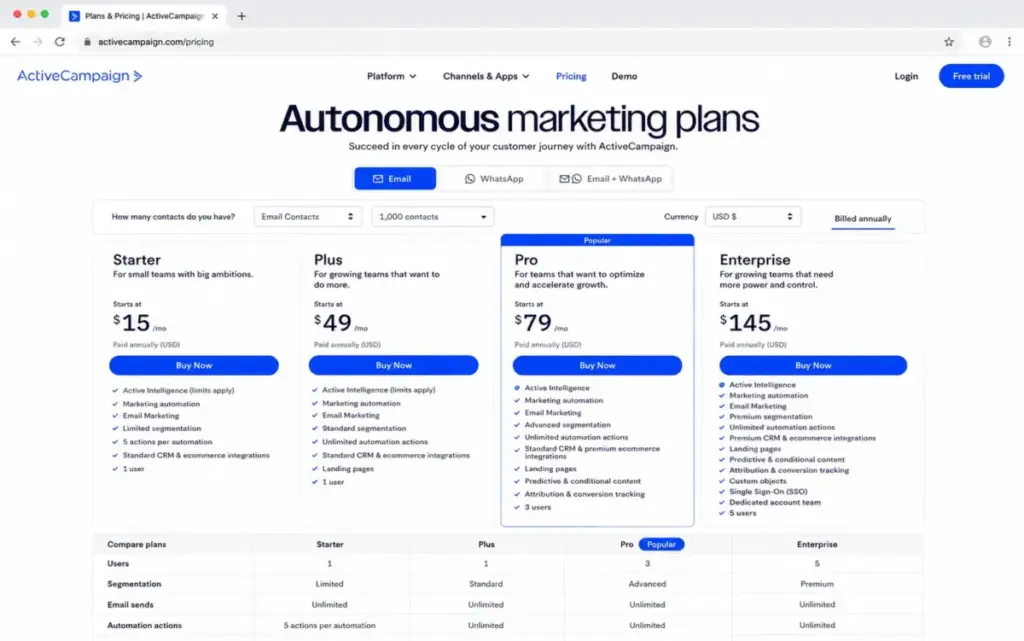Click "Compare plans" table header
The height and width of the screenshot is (641, 1024).
tap(136, 544)
